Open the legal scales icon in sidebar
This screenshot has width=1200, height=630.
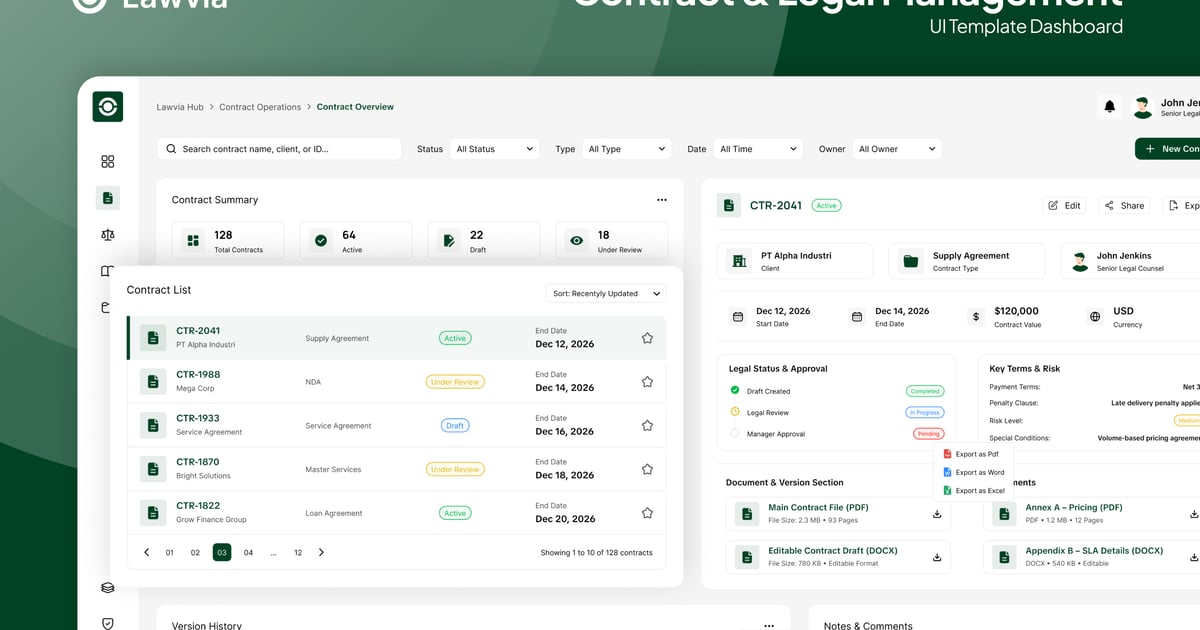pyautogui.click(x=108, y=235)
